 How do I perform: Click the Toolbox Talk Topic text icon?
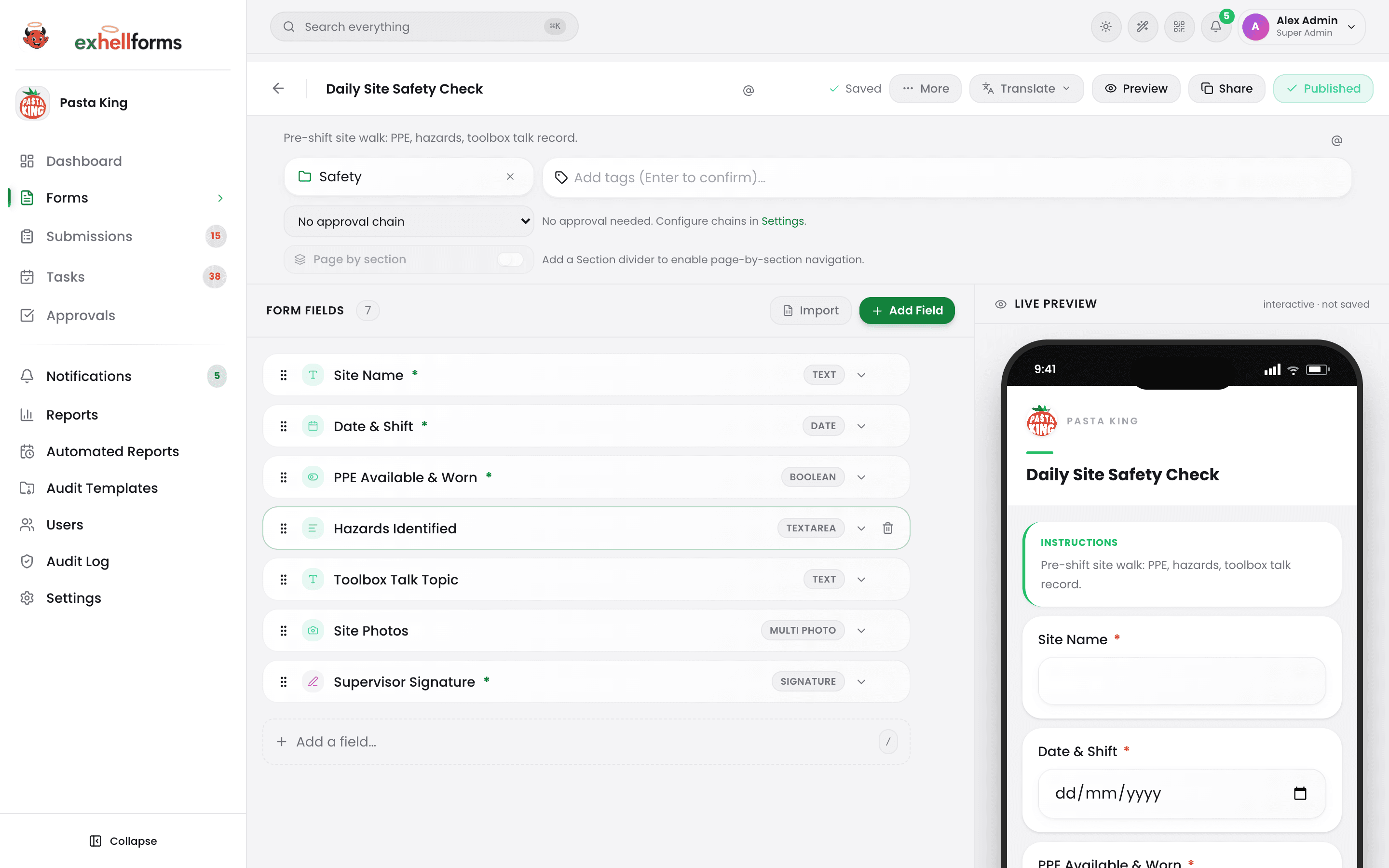click(313, 579)
